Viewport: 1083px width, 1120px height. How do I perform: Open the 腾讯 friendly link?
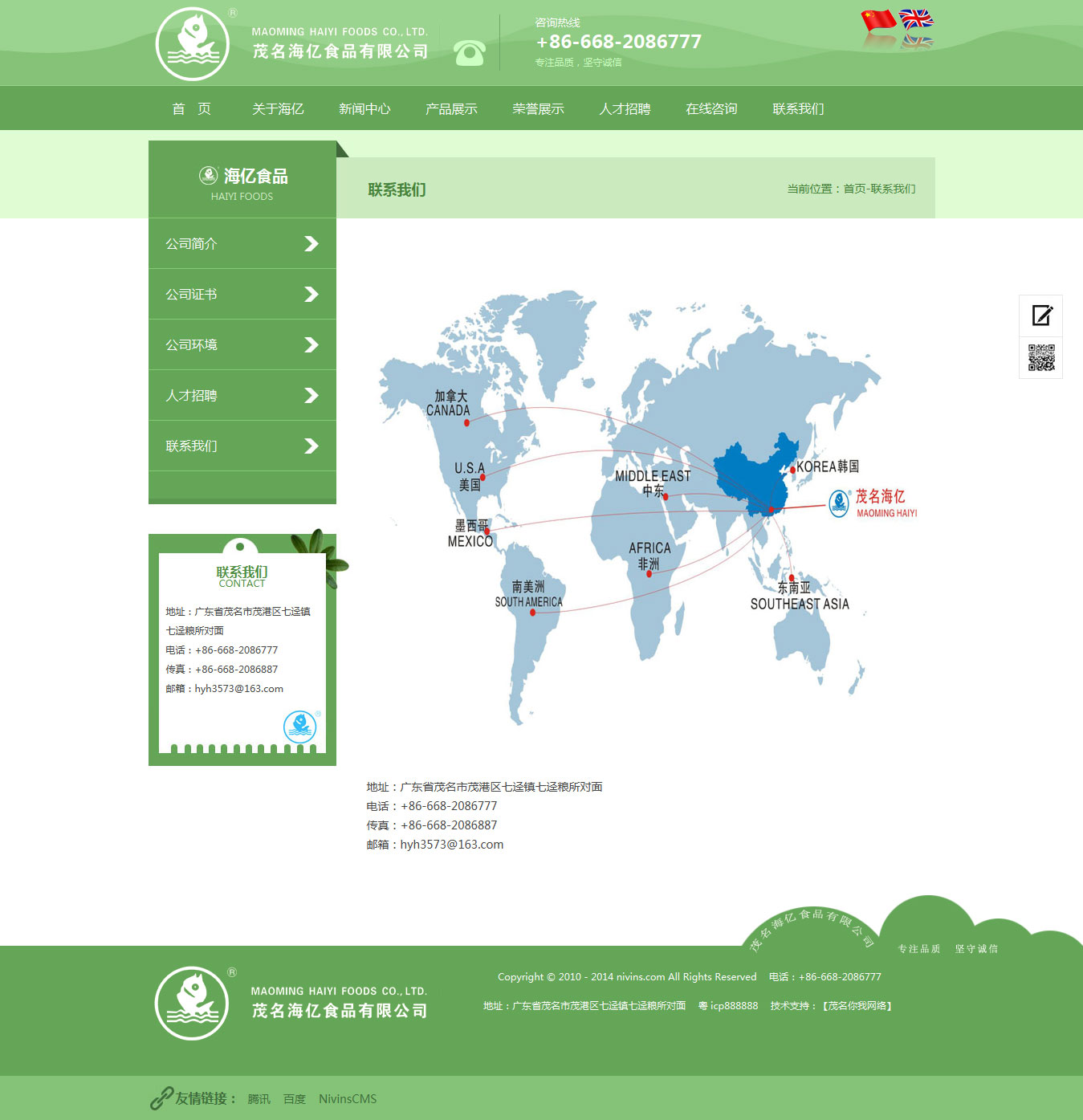coord(259,1099)
